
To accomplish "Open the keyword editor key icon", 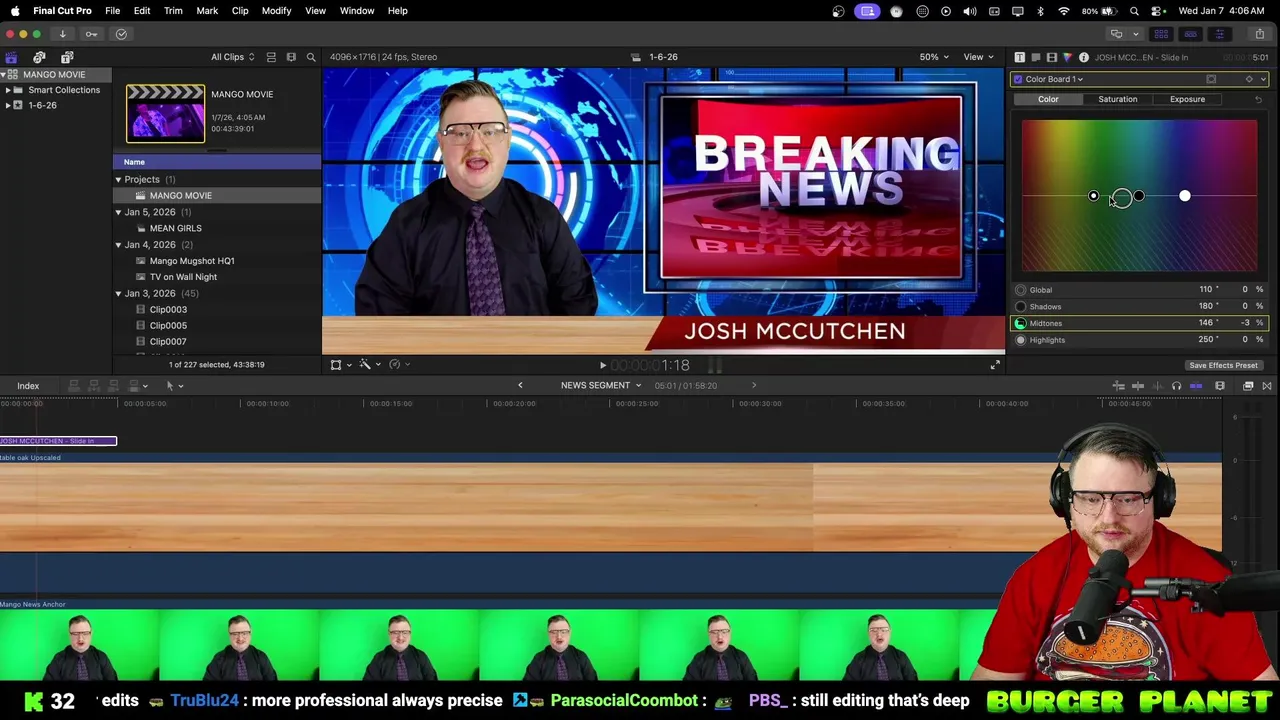I will pos(91,34).
